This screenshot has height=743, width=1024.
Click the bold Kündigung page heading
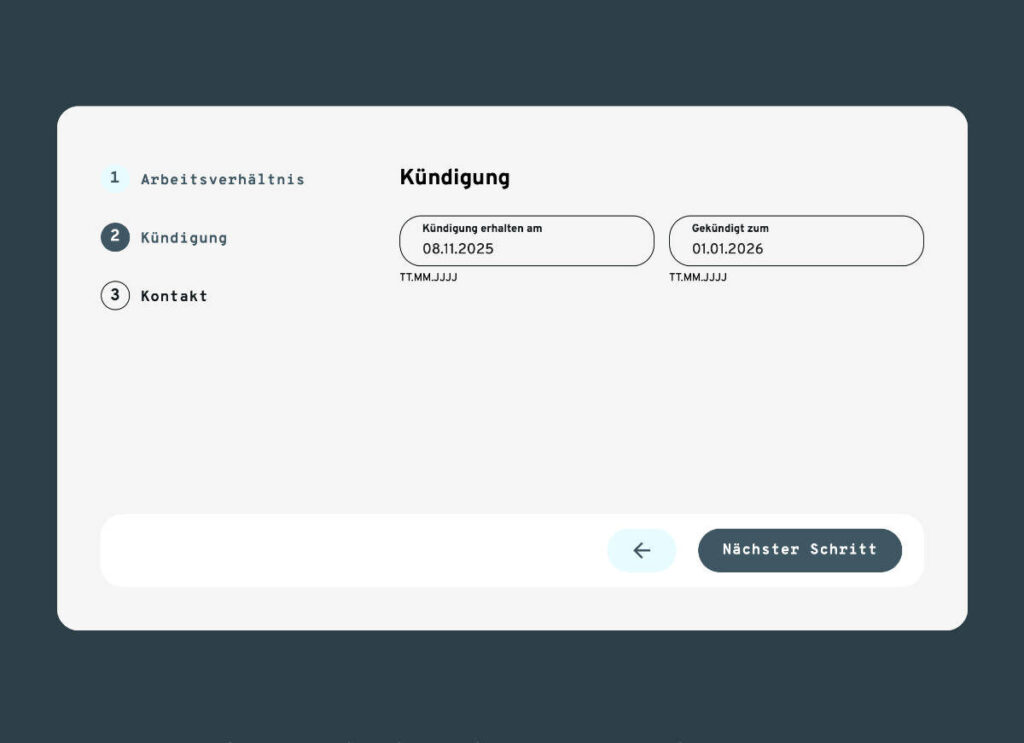click(454, 178)
